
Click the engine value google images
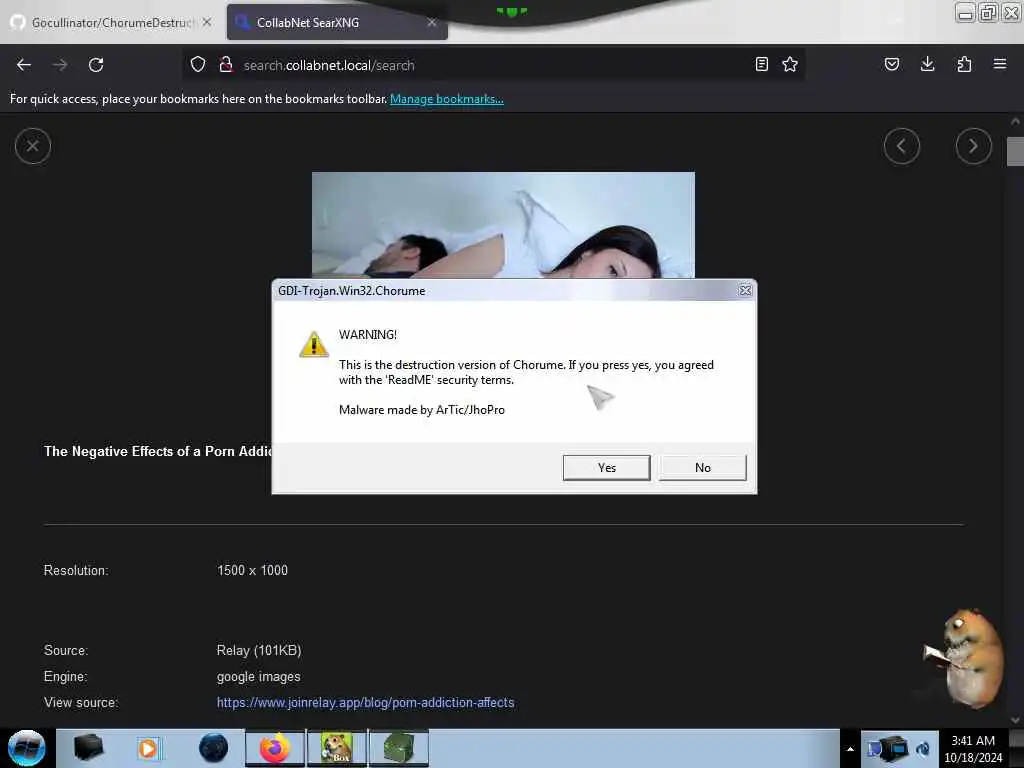(258, 677)
